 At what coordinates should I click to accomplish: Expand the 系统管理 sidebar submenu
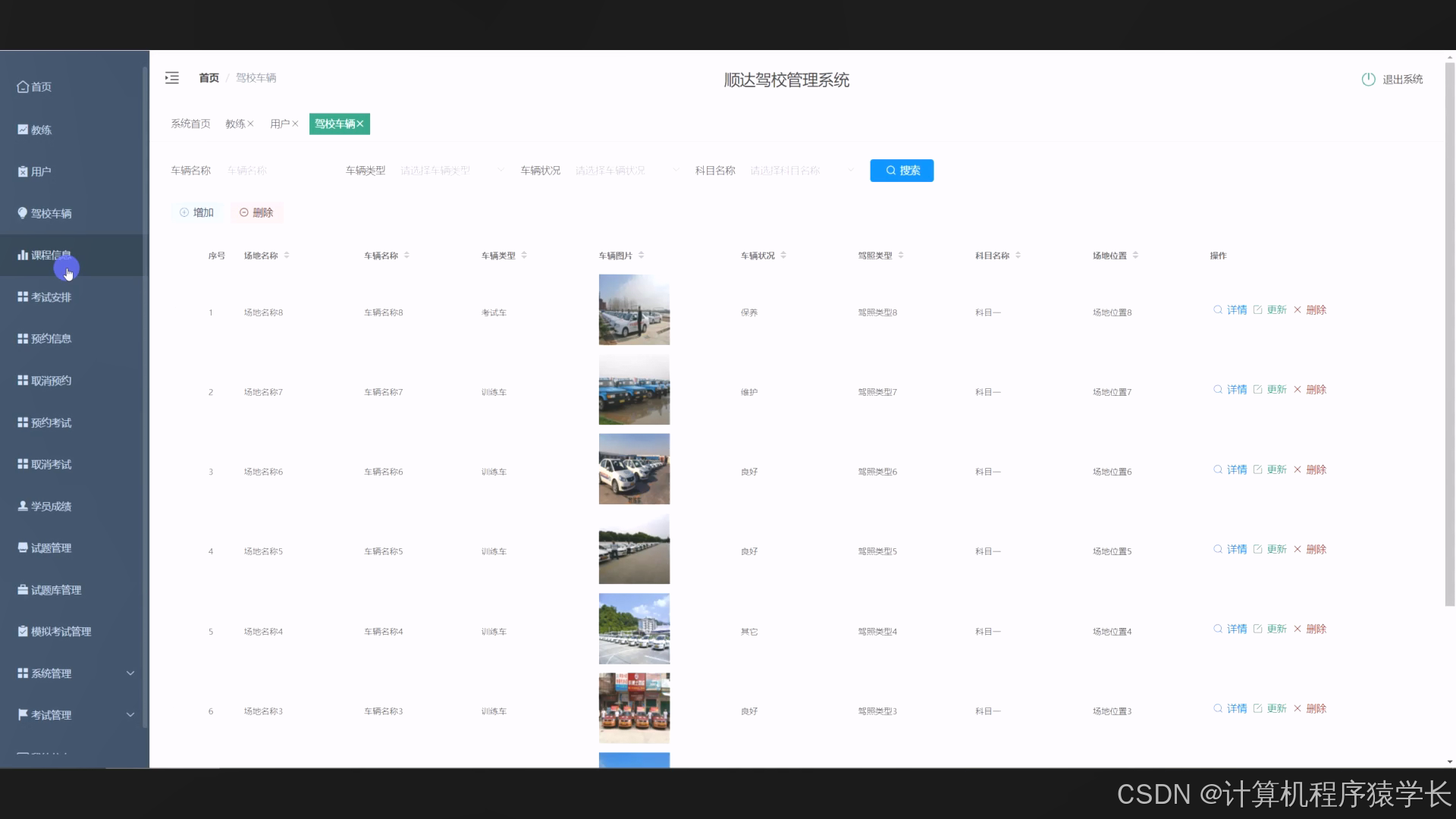click(74, 673)
